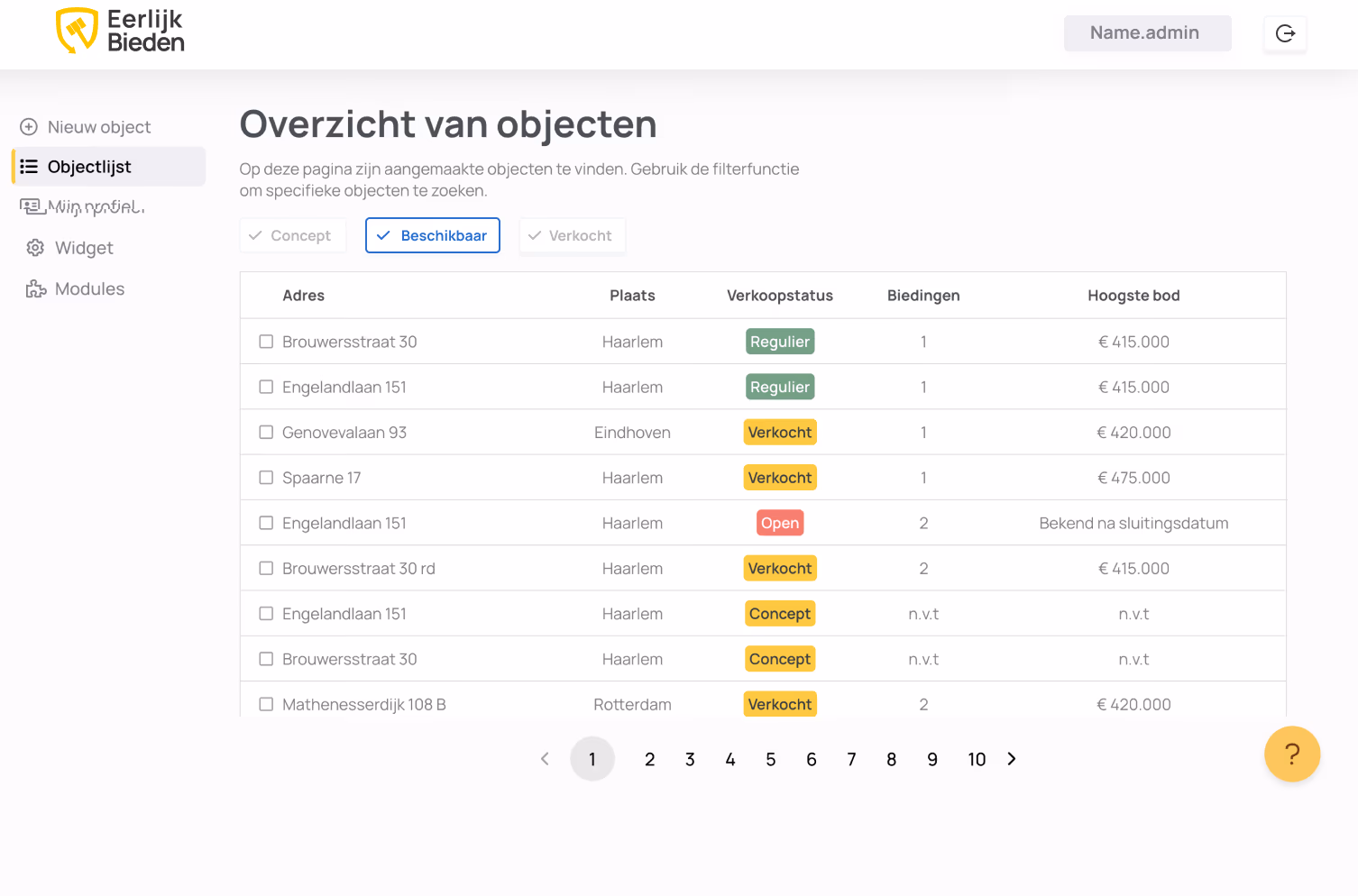Check the box for Spaarne 17
The height and width of the screenshot is (896, 1358).
266,478
